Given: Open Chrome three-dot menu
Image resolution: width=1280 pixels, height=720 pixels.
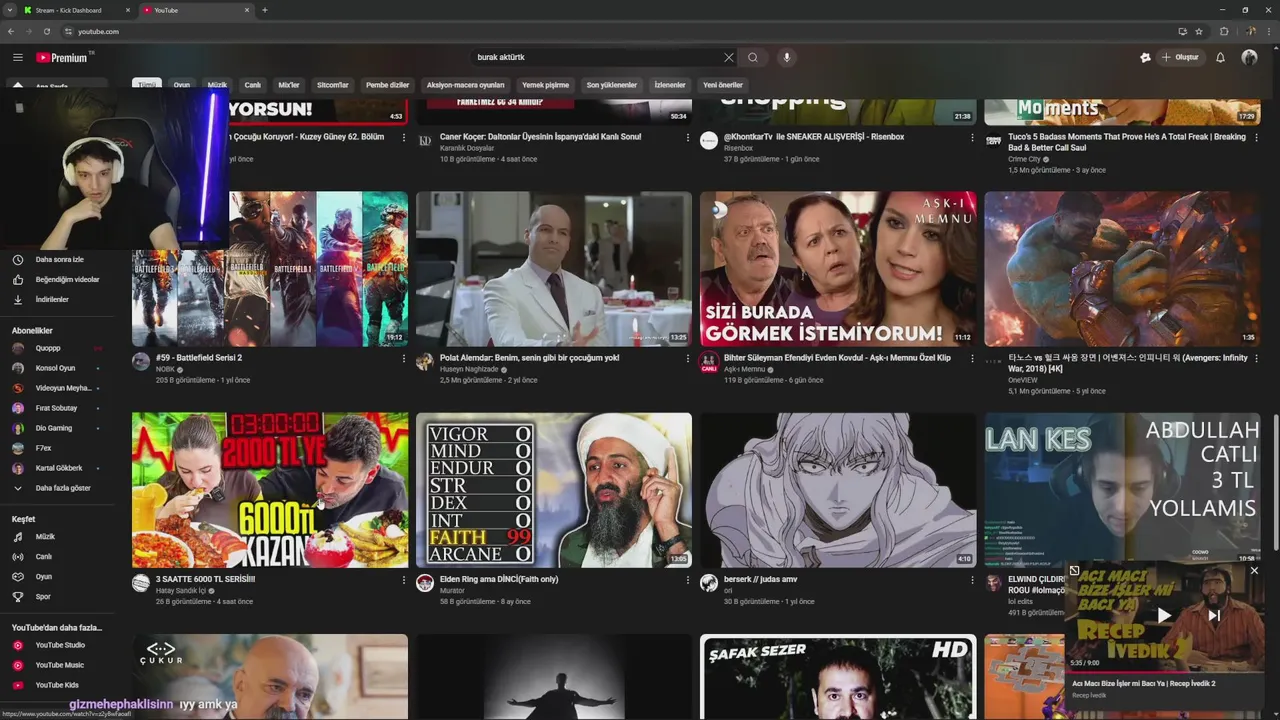Looking at the screenshot, I should (x=1268, y=31).
